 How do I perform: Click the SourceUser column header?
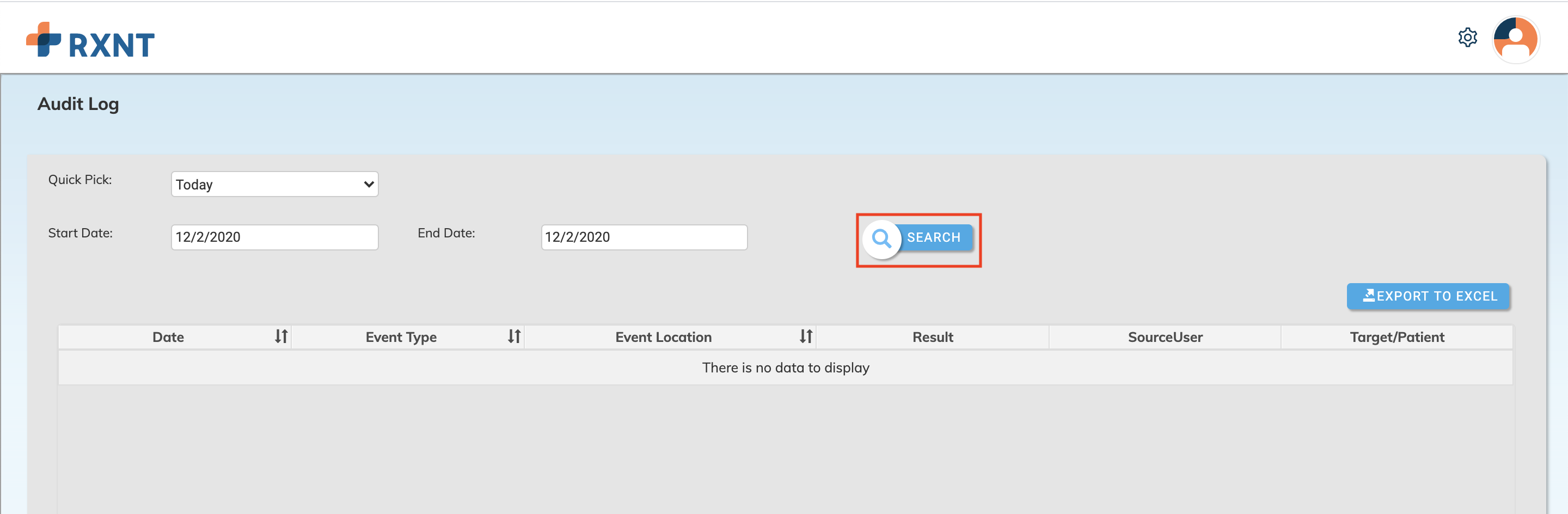point(1165,337)
